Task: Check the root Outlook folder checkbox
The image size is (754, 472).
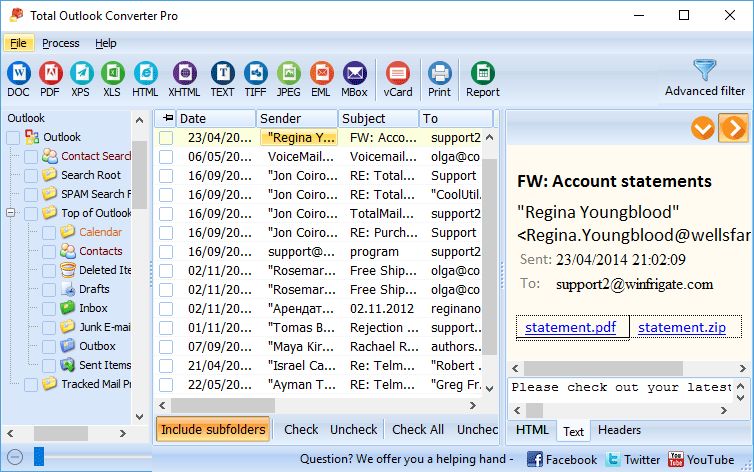Action: pos(13,137)
